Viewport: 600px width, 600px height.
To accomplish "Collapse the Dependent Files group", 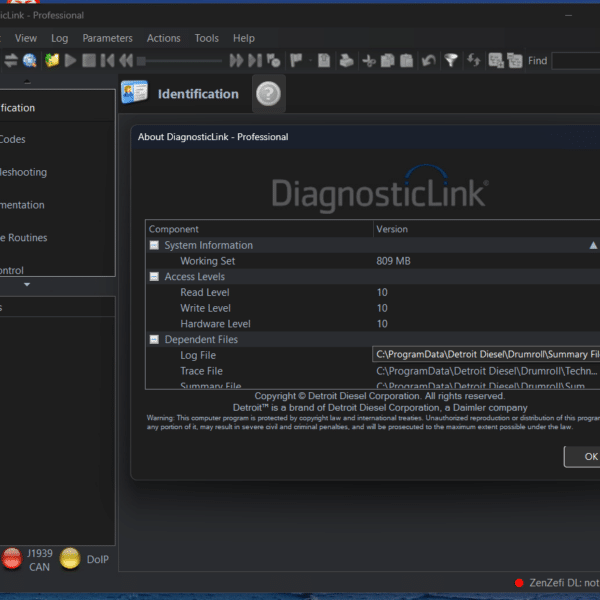I will pyautogui.click(x=154, y=339).
